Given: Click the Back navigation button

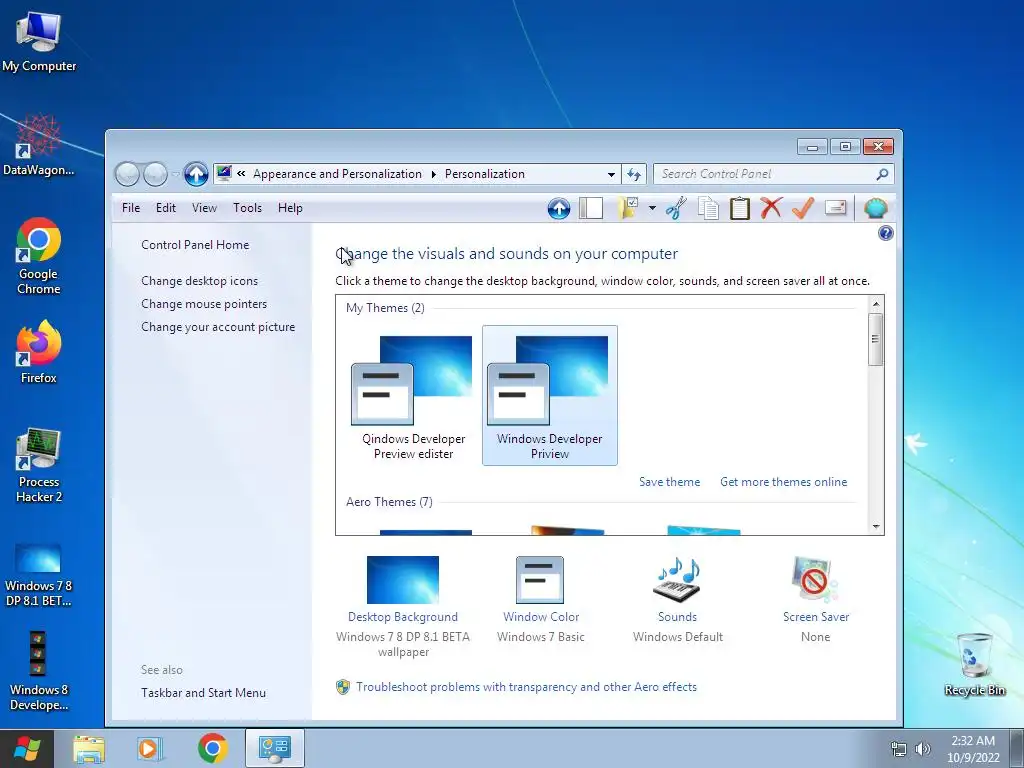Looking at the screenshot, I should [127, 174].
